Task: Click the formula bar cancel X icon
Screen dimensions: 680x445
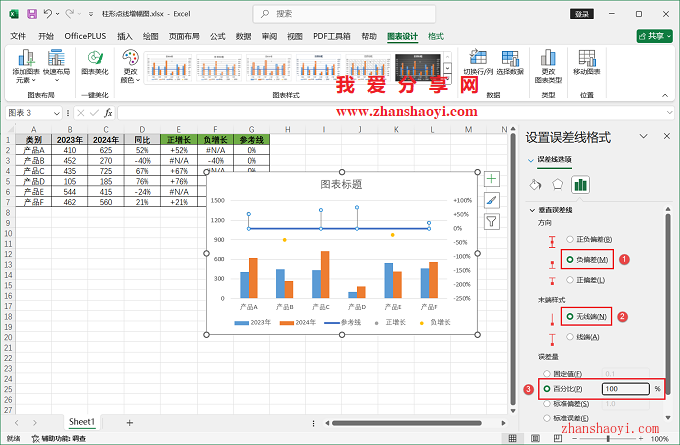Action: [81, 113]
